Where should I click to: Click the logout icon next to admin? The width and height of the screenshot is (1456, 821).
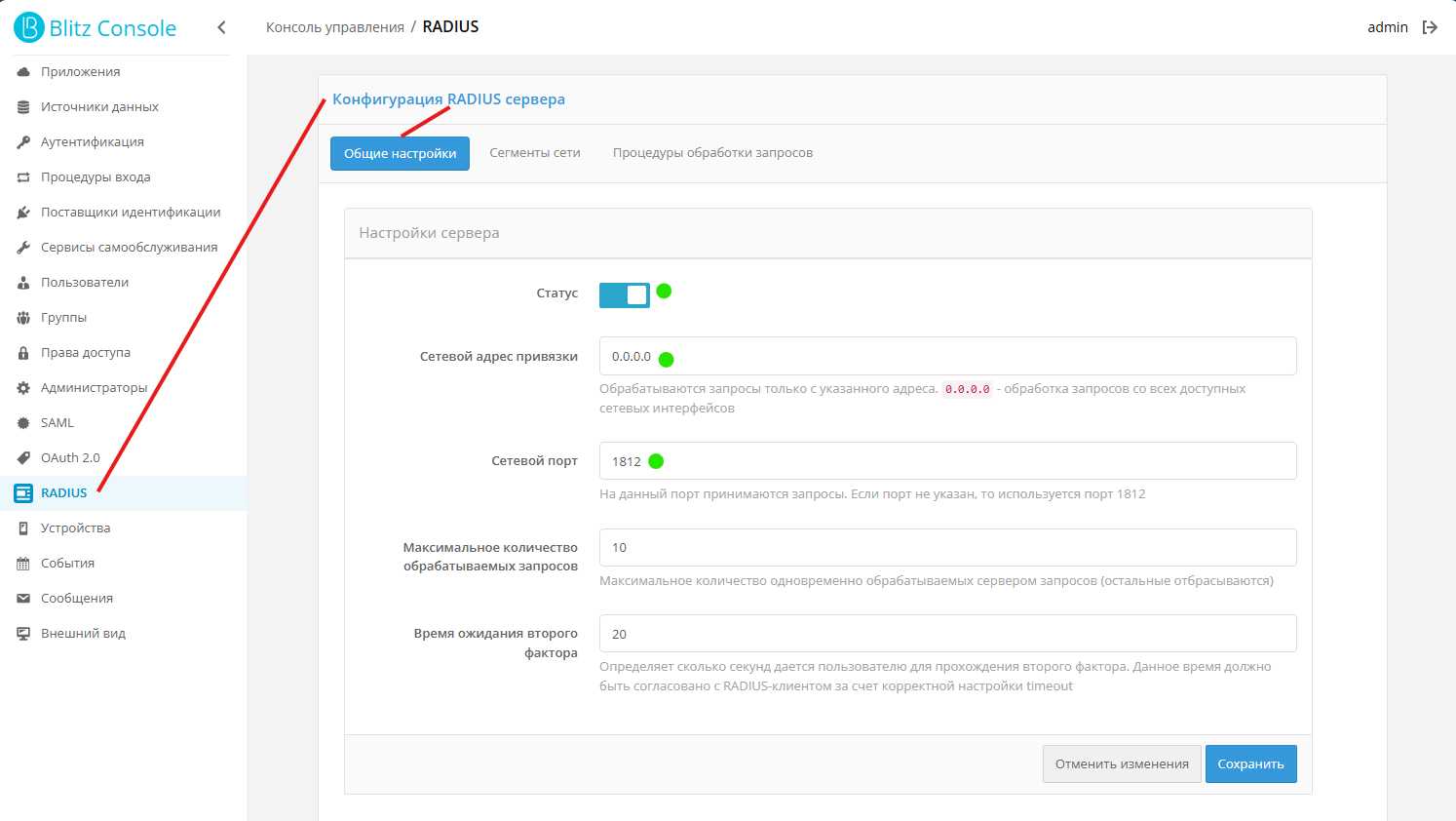point(1430,27)
